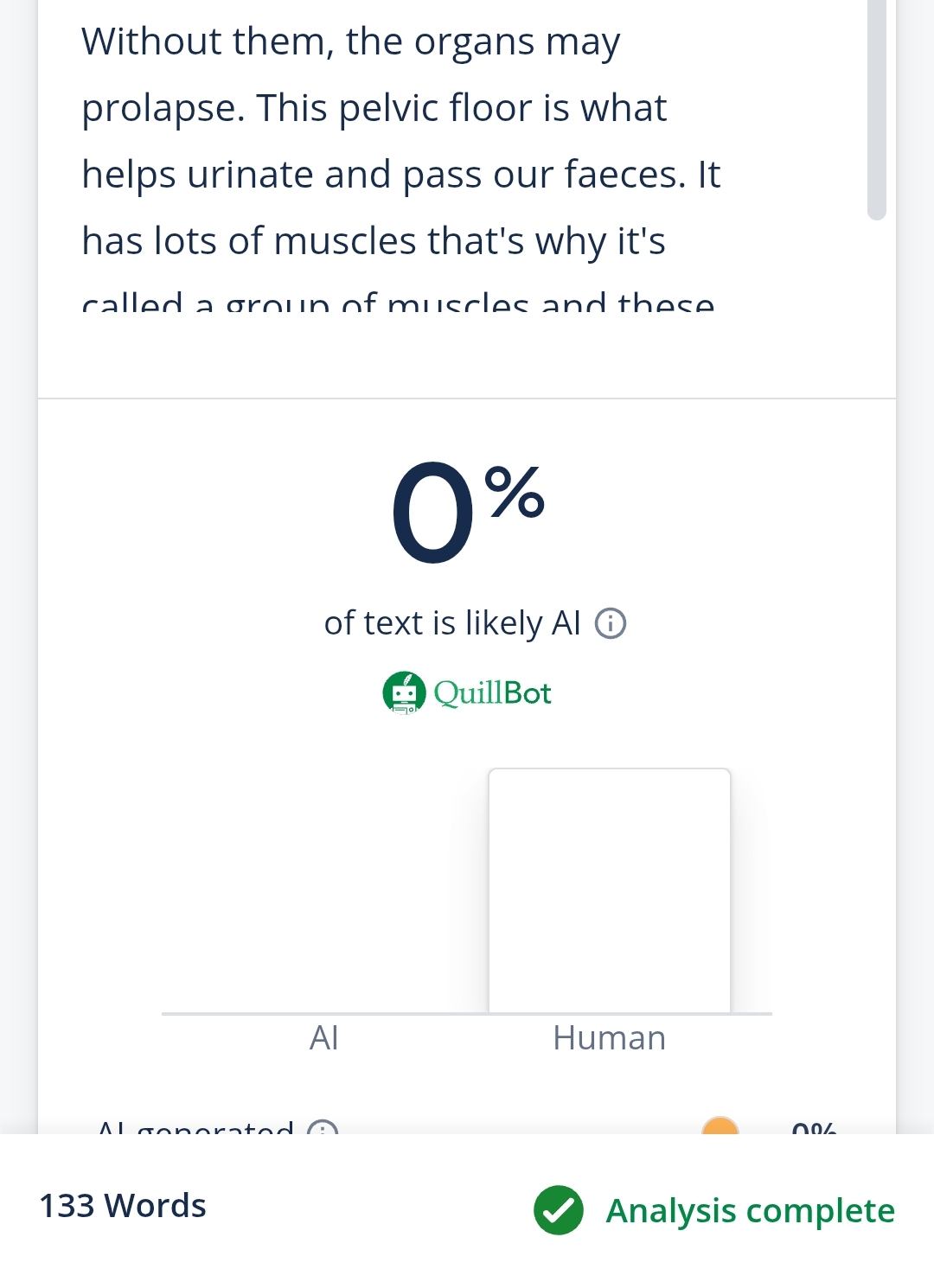This screenshot has width=934, height=1288.
Task: Click the green Analysis complete checkmark icon
Action: coord(559,1210)
